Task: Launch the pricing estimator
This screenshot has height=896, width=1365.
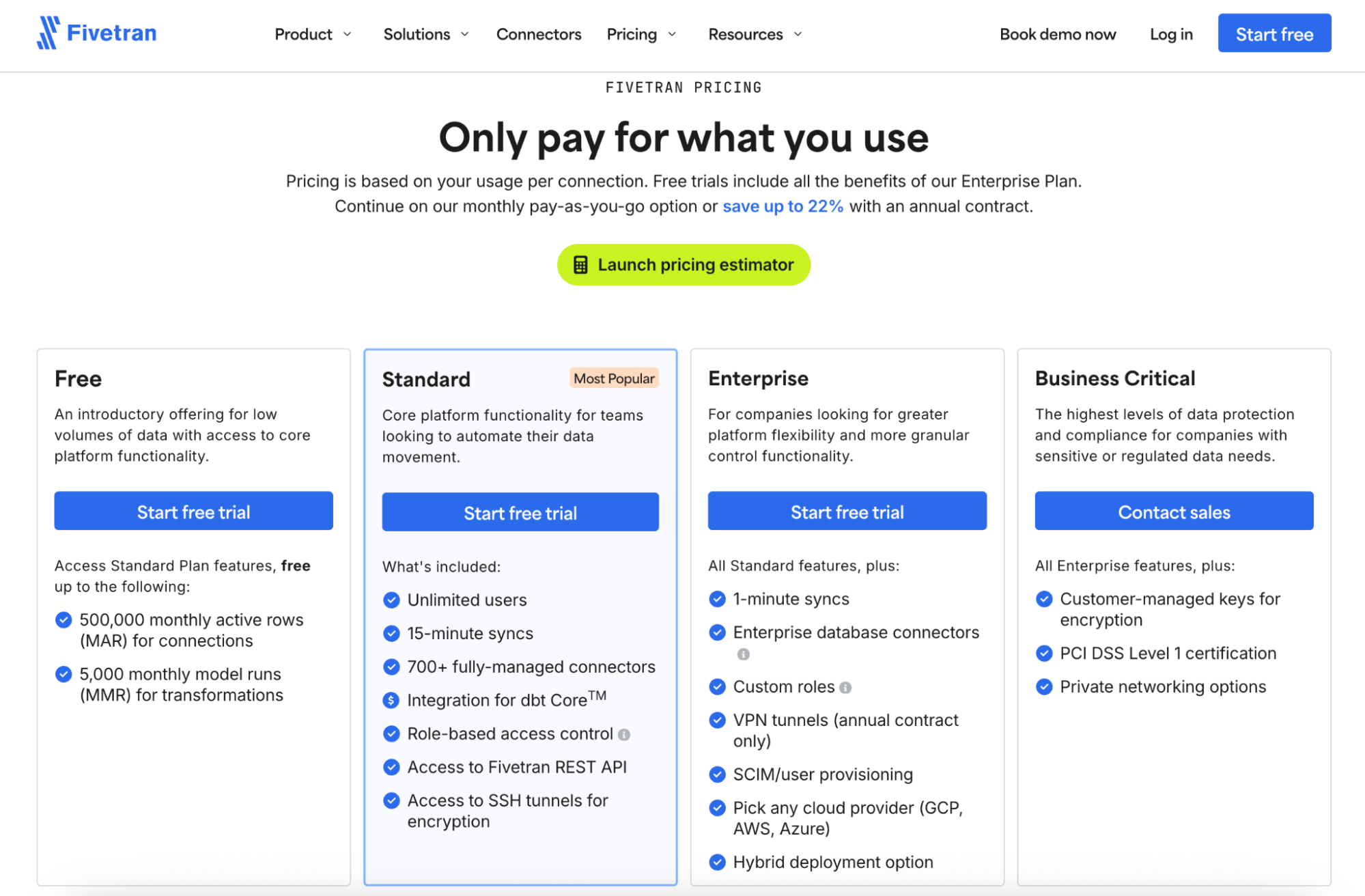Action: point(684,265)
